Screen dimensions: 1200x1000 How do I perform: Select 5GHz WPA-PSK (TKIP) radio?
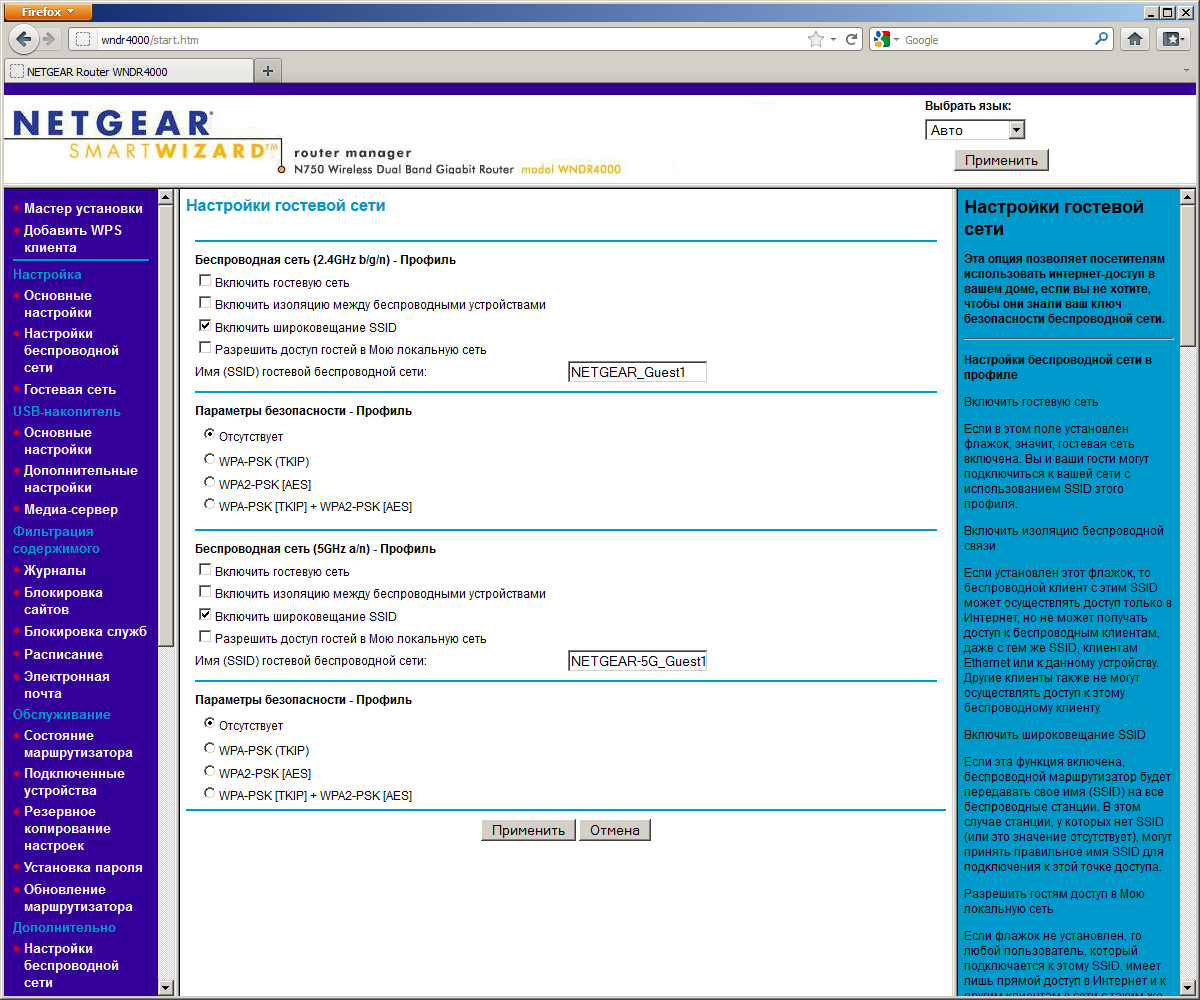click(209, 748)
